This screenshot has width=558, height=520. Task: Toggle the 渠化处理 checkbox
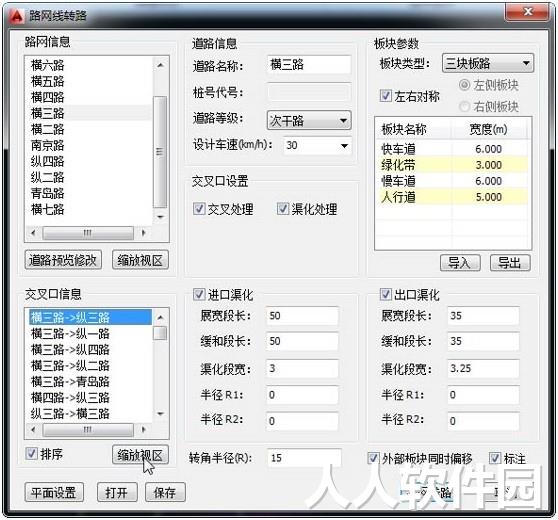[283, 209]
